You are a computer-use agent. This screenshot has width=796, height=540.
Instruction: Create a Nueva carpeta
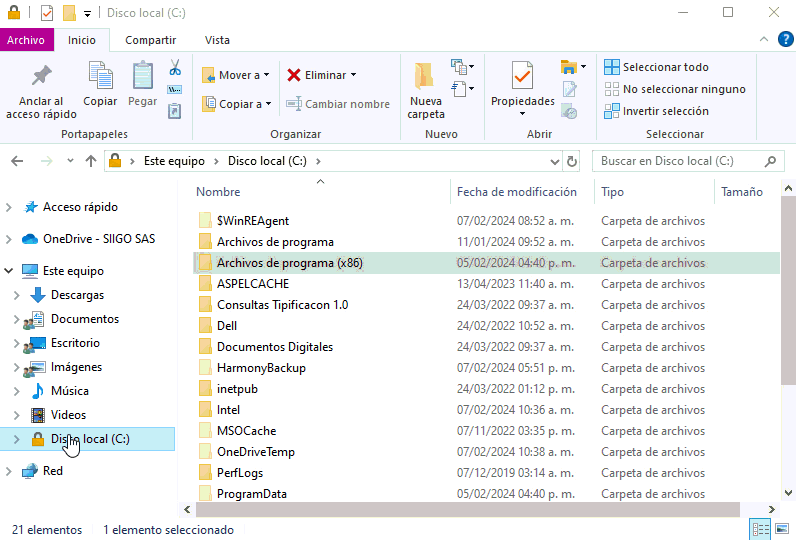click(425, 91)
